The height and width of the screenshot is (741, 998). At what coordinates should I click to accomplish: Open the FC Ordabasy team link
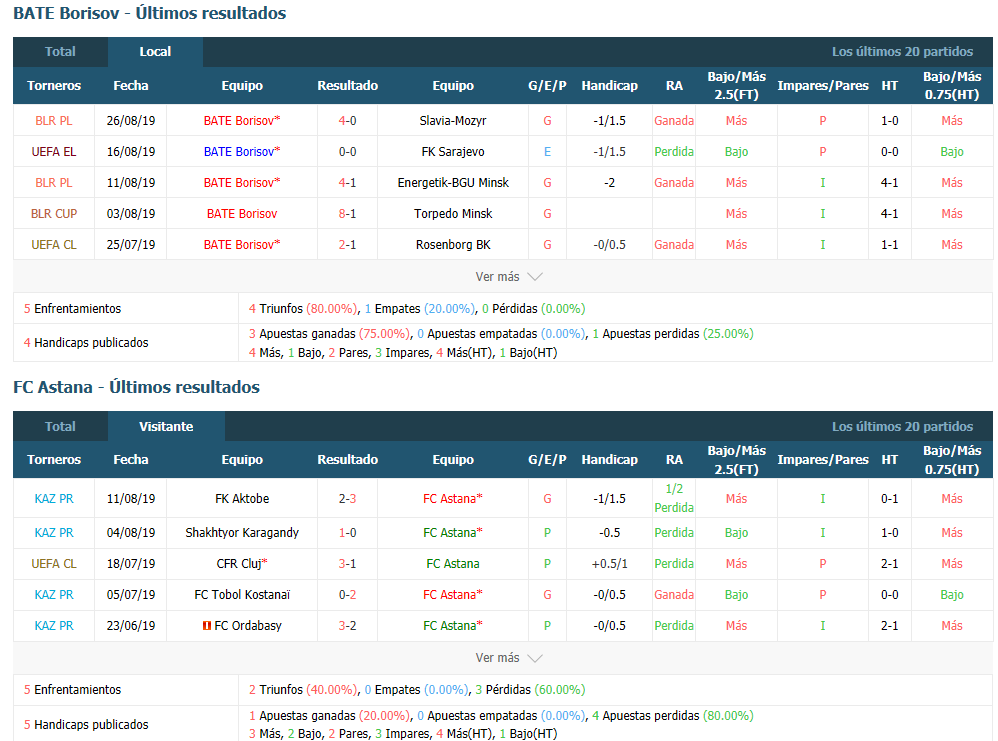point(248,626)
